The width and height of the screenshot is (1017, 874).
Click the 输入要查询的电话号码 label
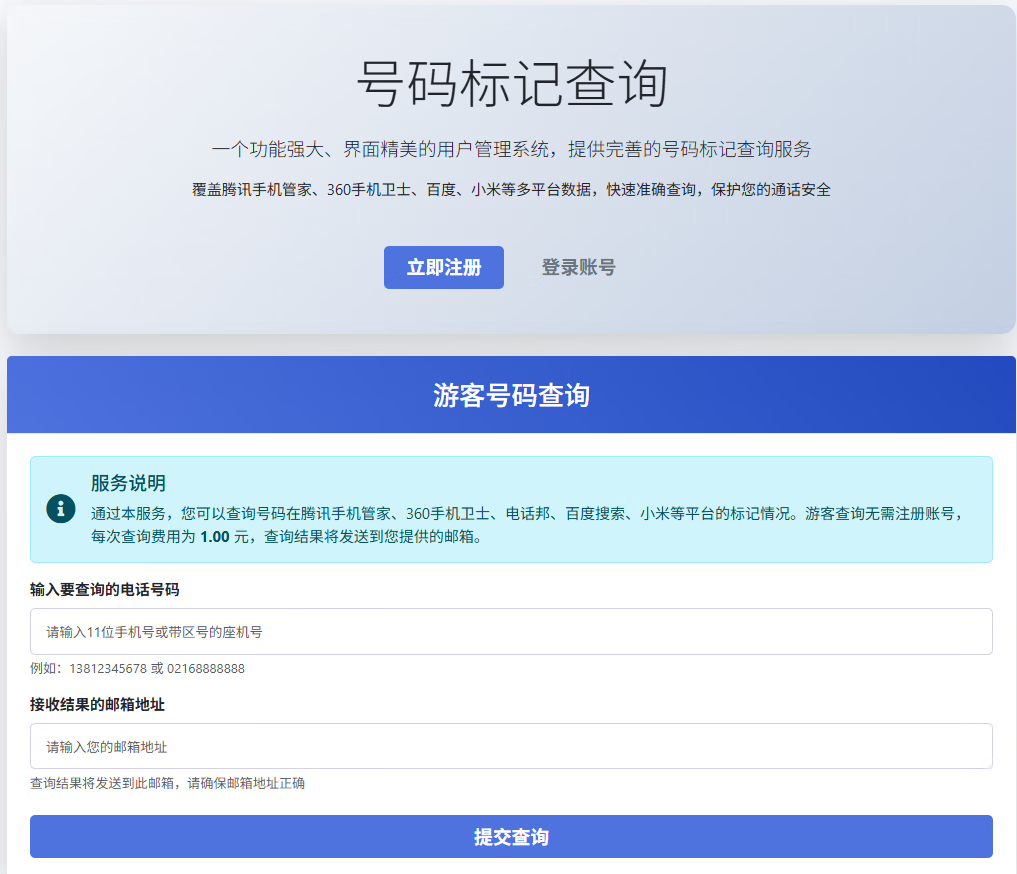(105, 589)
